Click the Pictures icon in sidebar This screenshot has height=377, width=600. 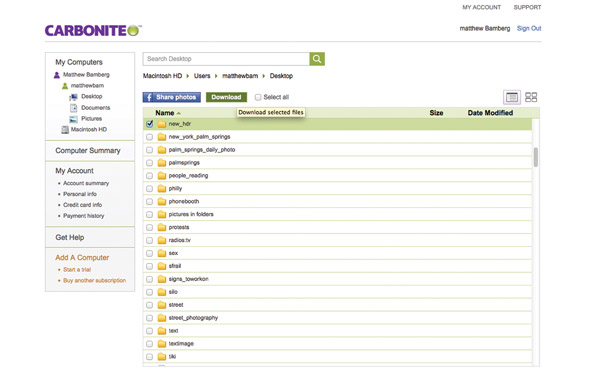click(73, 119)
